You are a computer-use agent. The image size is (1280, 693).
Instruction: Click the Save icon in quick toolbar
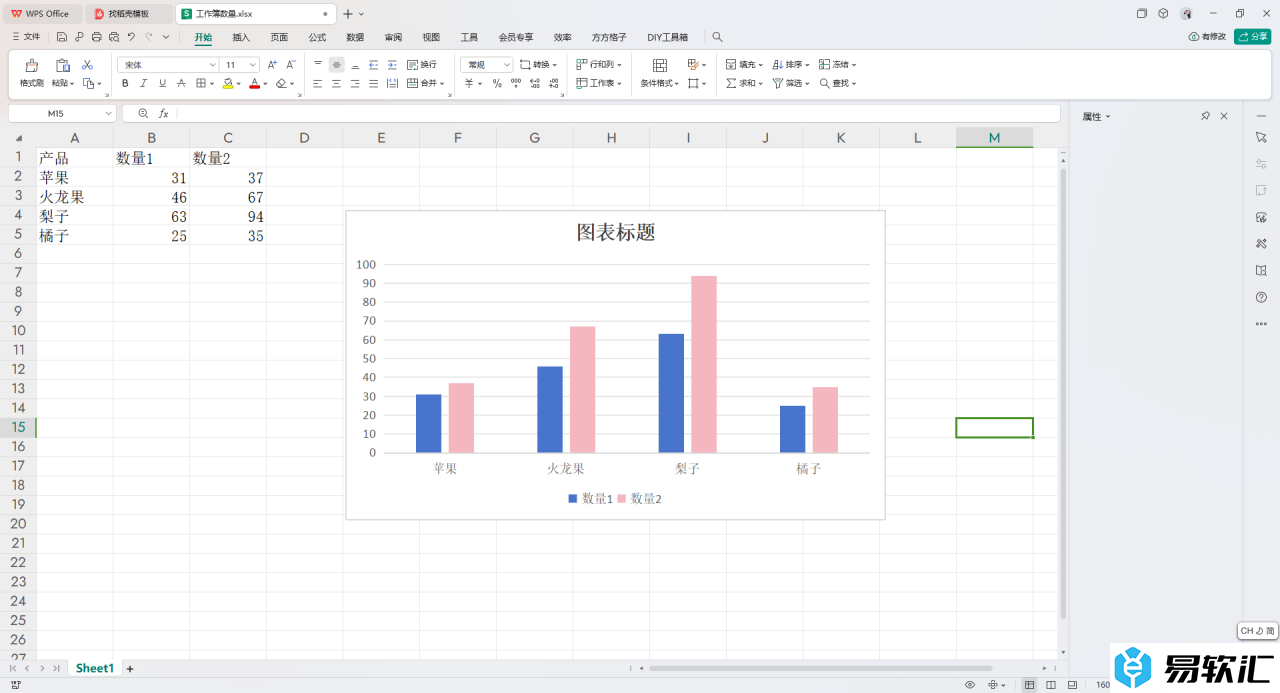(62, 37)
